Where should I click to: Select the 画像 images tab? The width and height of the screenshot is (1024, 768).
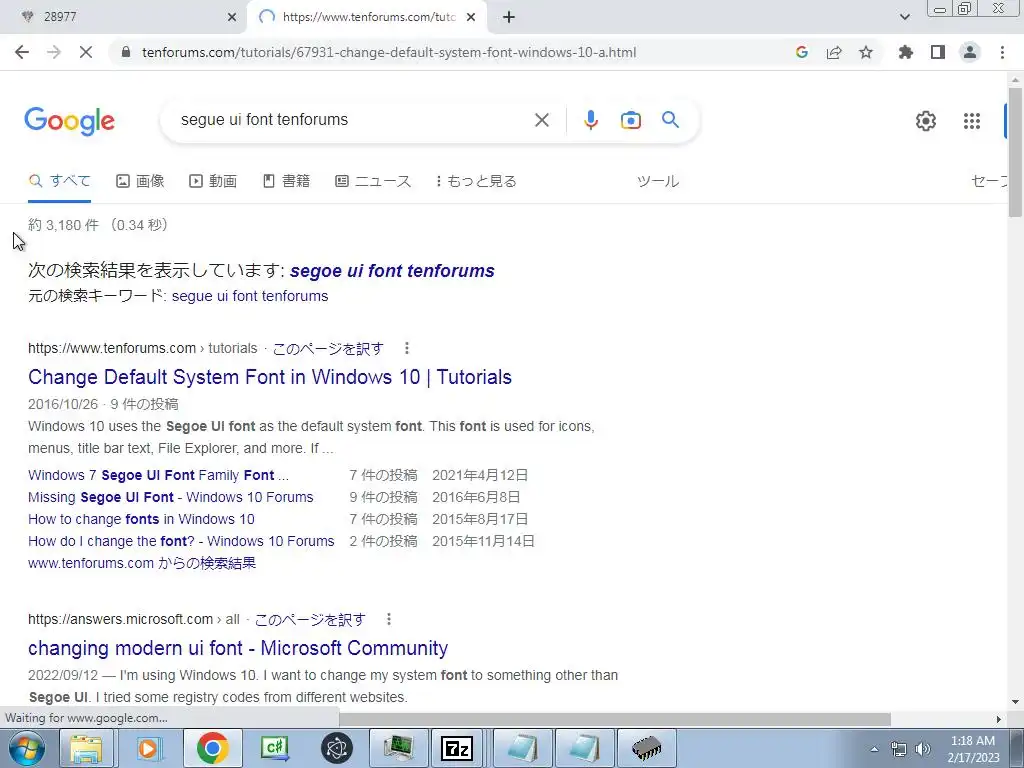140,181
